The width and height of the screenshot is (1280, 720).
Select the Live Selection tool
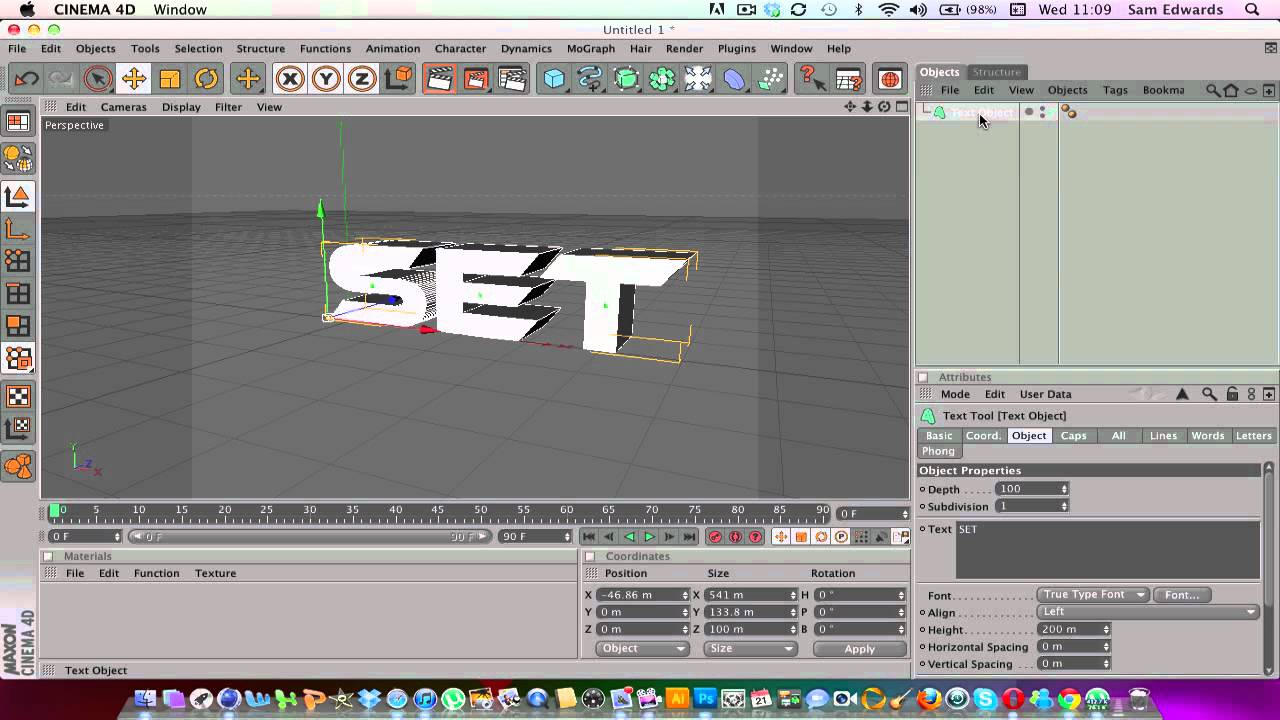(x=97, y=78)
